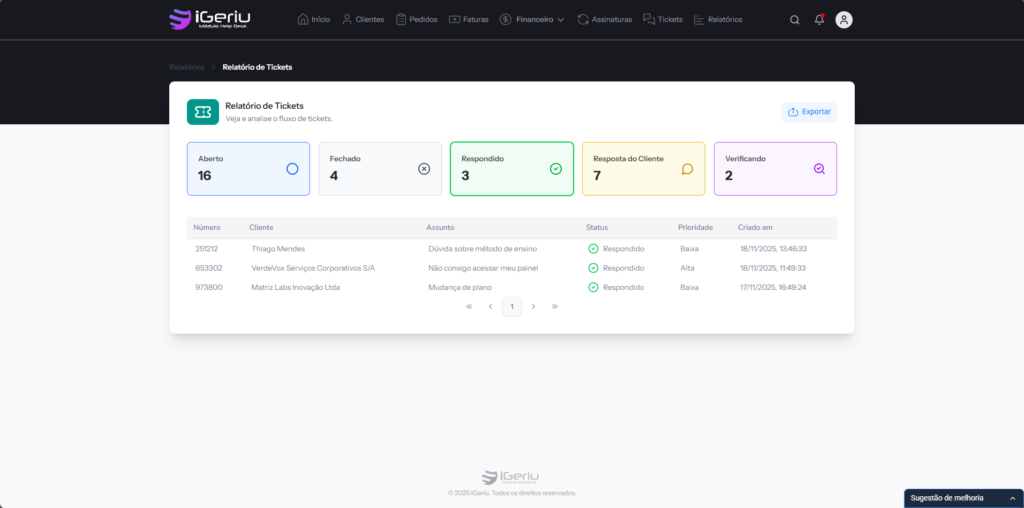Select the Resposta do Cliente card

tap(643, 169)
